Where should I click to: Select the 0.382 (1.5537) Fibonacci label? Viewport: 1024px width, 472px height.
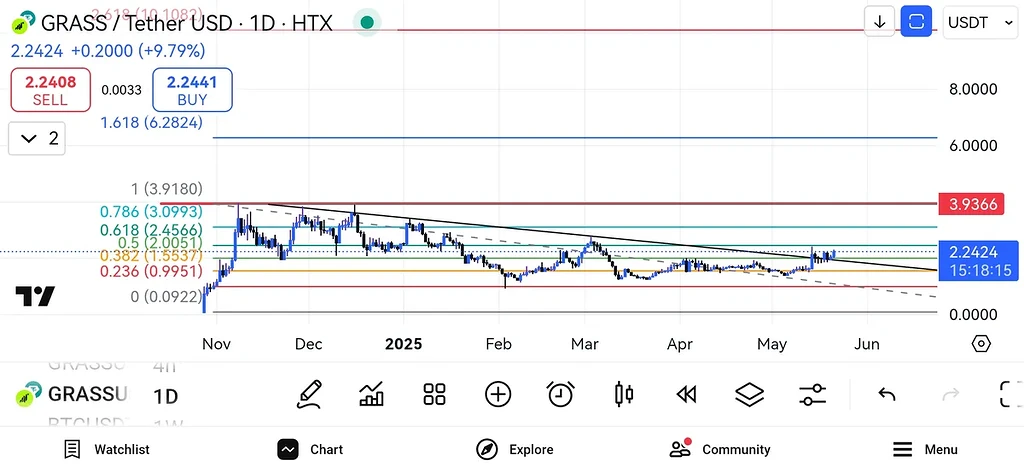pyautogui.click(x=151, y=257)
